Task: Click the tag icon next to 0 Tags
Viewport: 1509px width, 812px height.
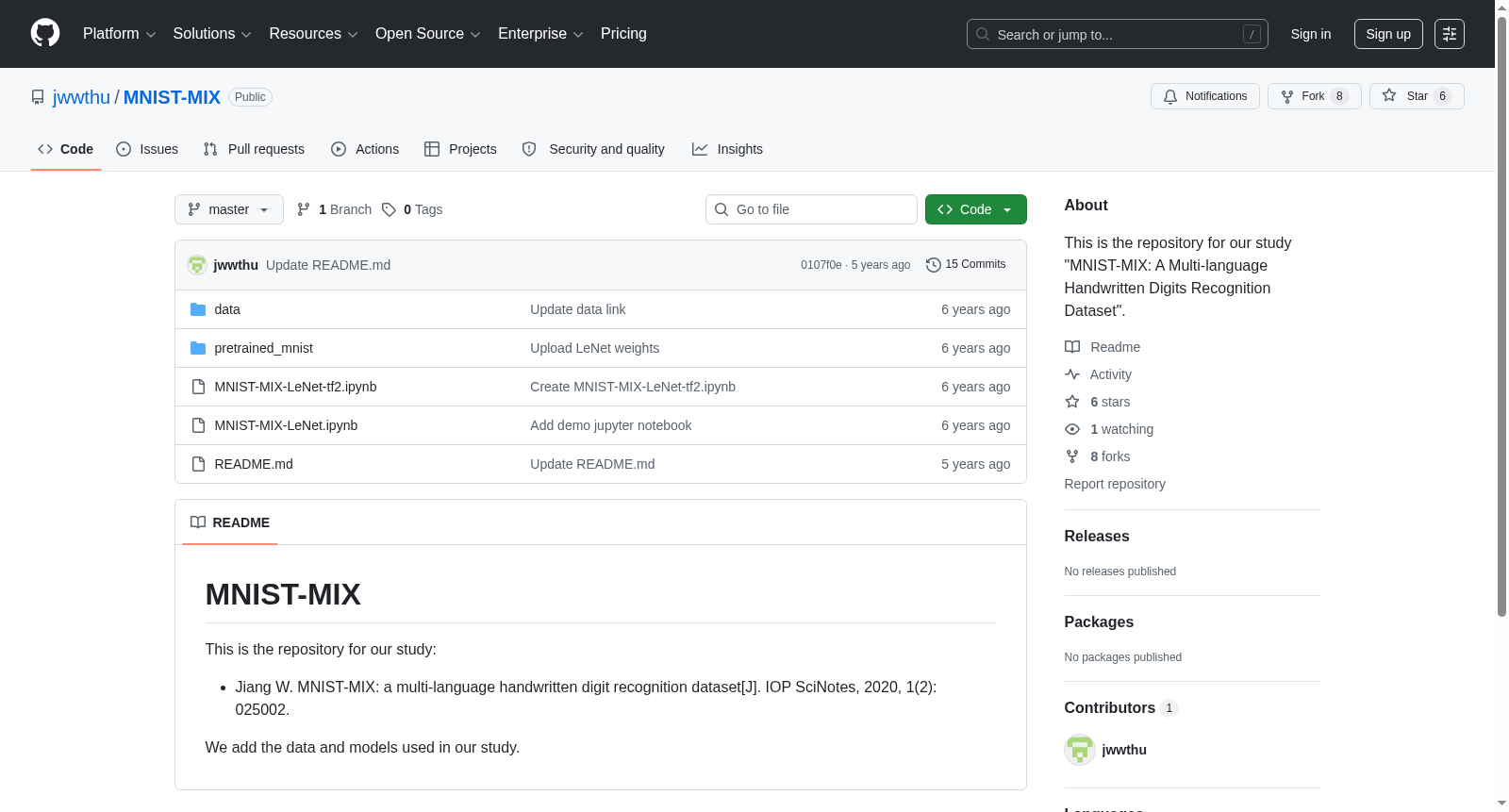Action: 389,209
